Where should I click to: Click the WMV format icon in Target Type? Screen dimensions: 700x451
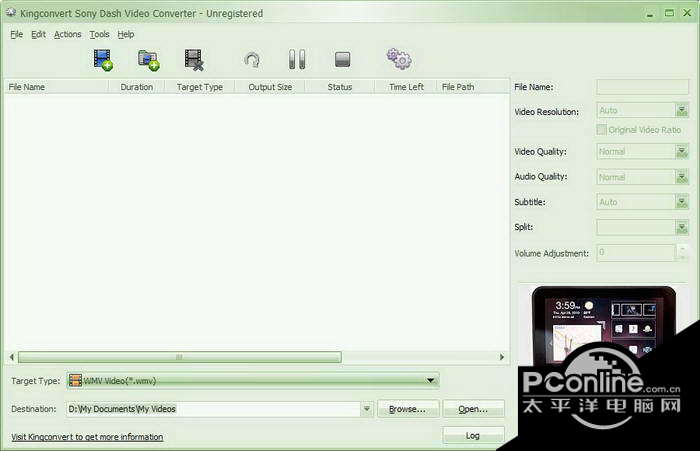coord(75,380)
